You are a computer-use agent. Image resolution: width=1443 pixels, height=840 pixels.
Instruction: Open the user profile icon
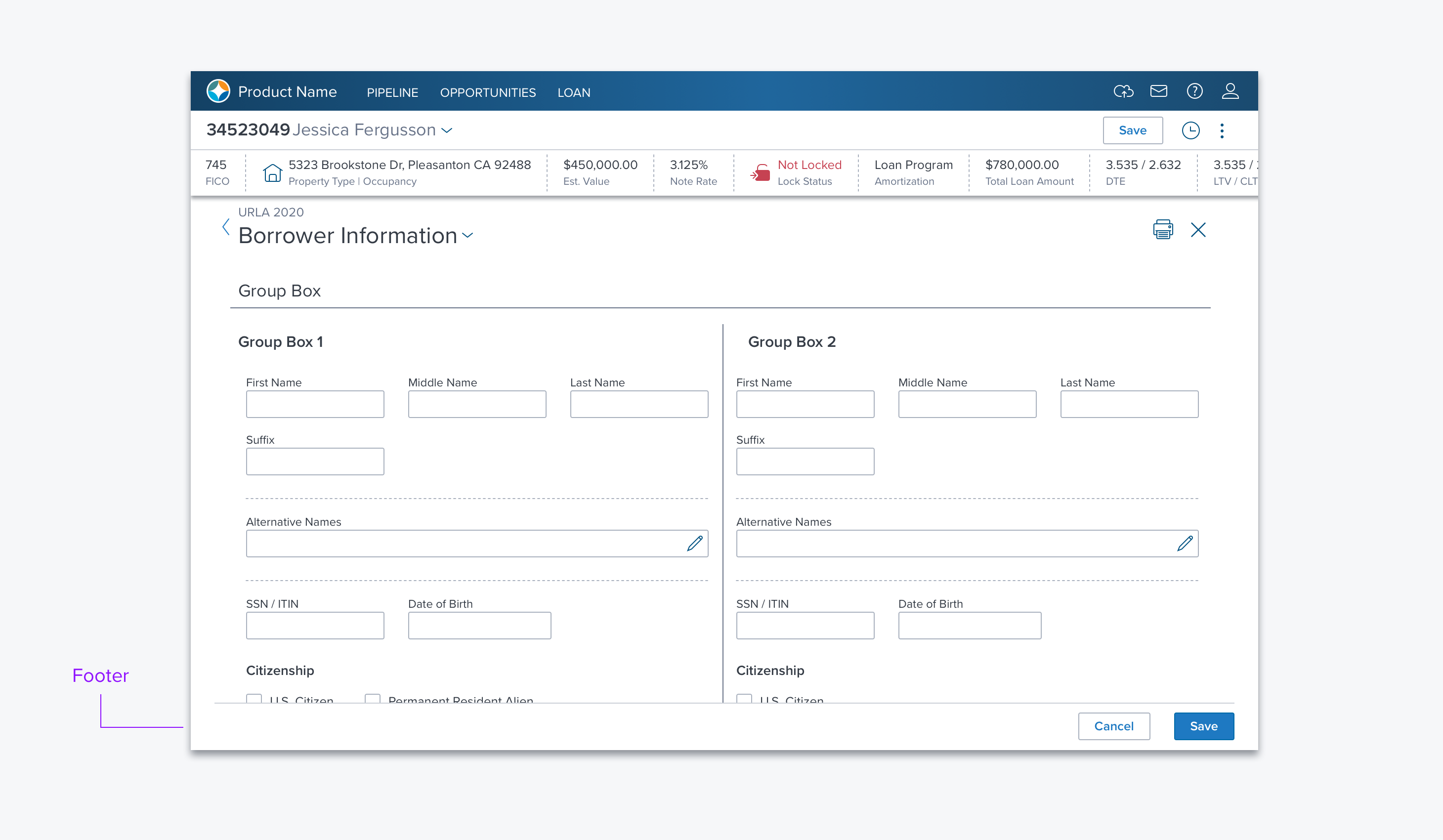1230,91
